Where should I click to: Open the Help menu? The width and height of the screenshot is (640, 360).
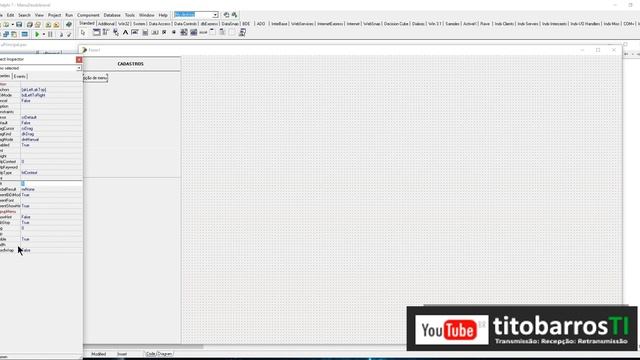point(163,15)
